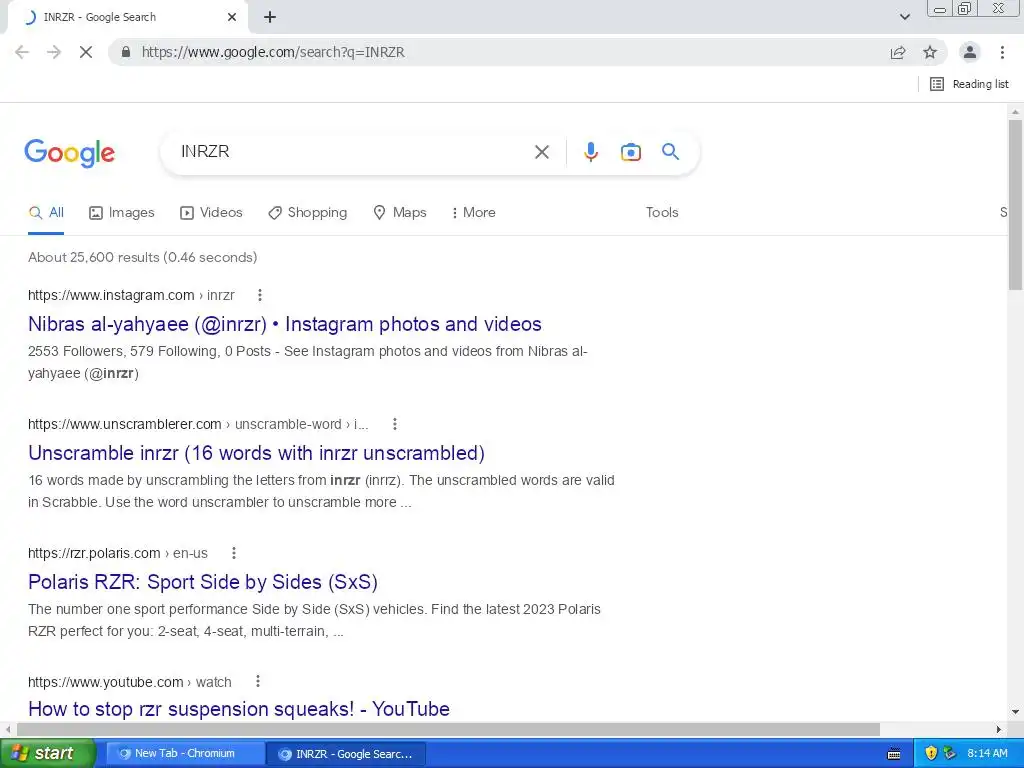Submit search with magnifier icon
The image size is (1024, 768).
pos(671,152)
